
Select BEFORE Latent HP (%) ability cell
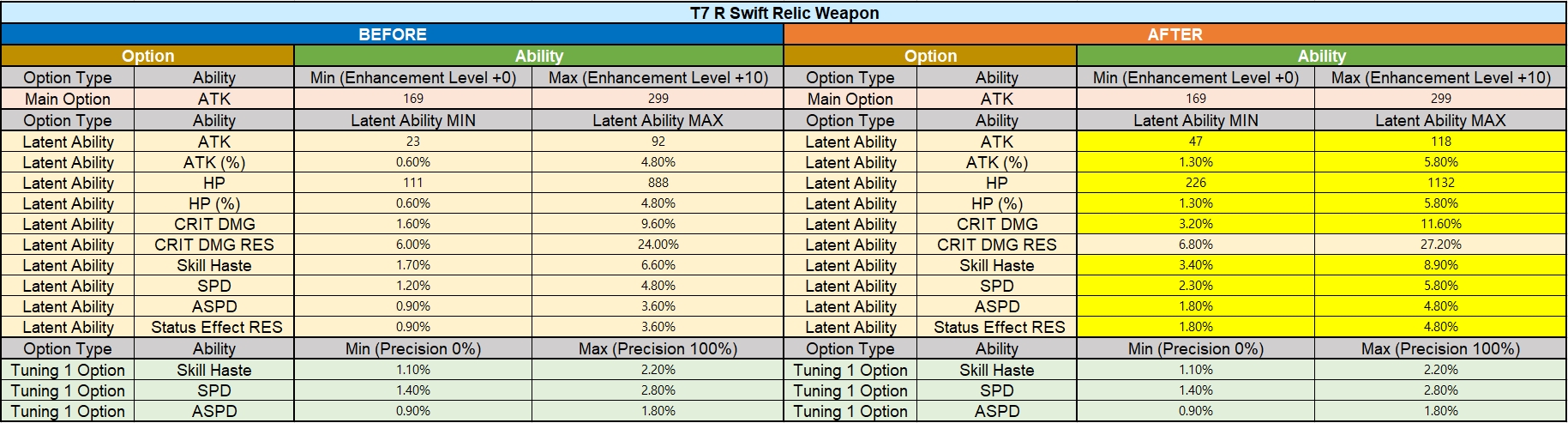214,203
